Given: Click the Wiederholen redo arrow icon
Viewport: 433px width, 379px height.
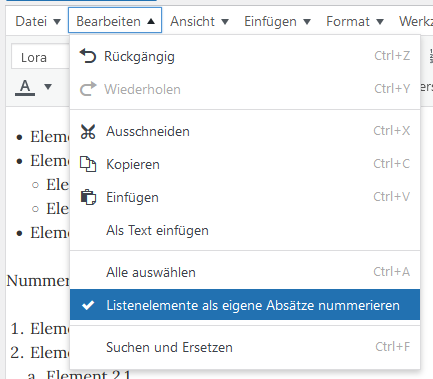Looking at the screenshot, I should pos(88,89).
